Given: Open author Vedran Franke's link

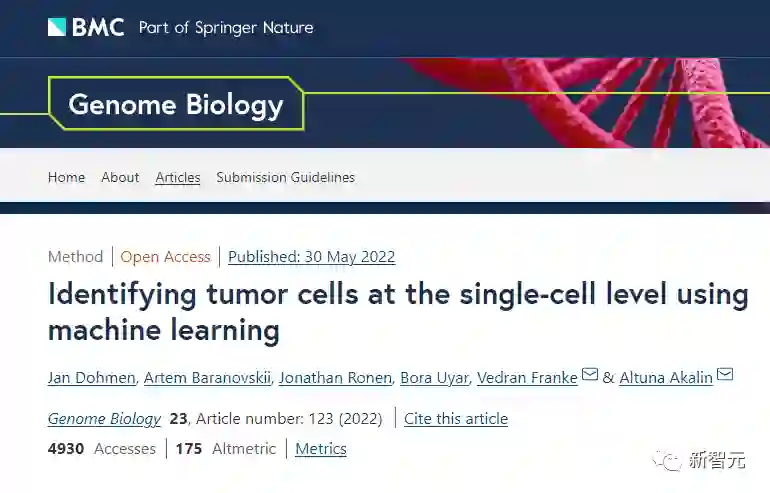Looking at the screenshot, I should (x=527, y=377).
